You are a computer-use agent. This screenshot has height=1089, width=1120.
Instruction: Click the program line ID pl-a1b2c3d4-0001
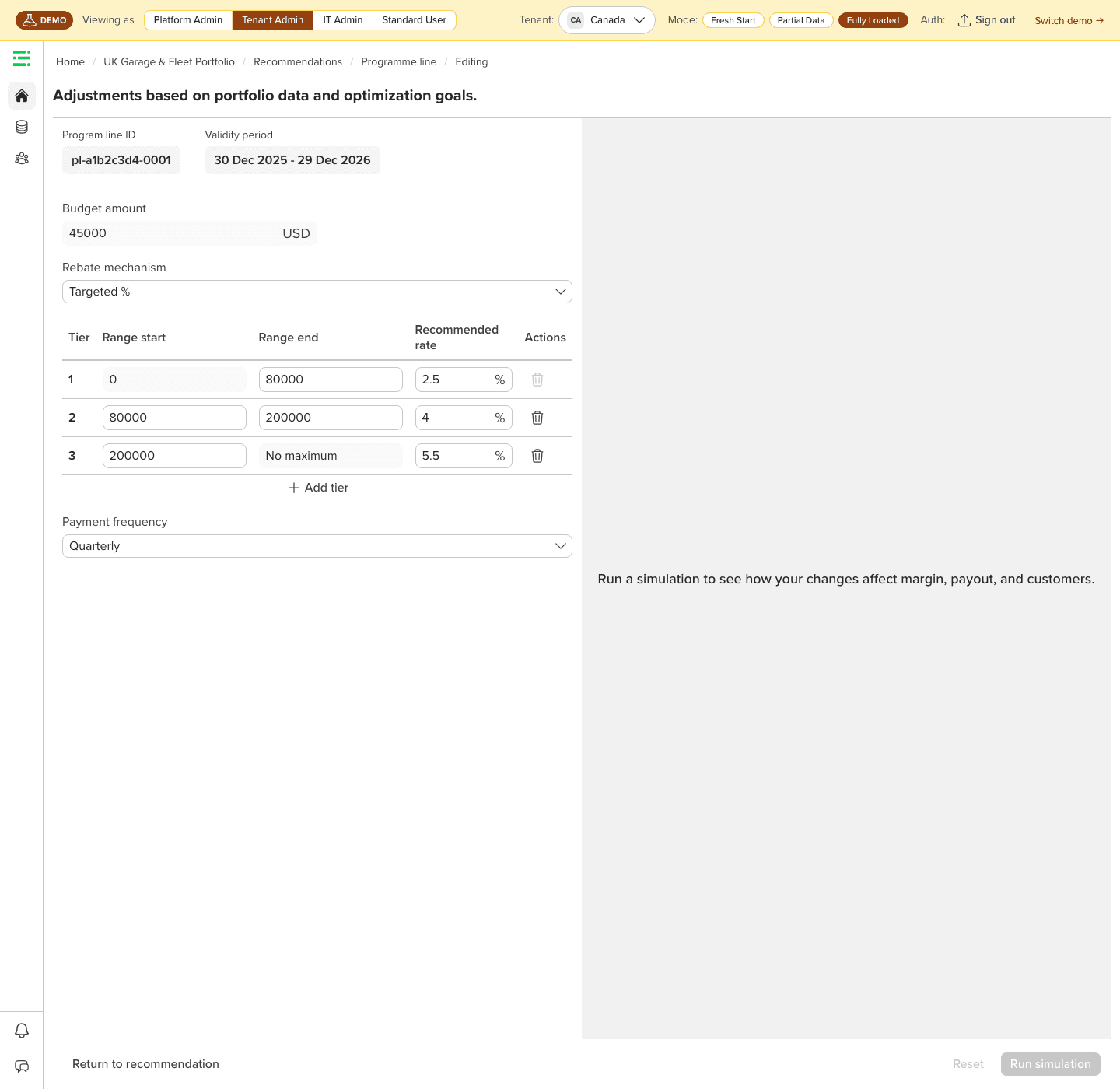click(x=121, y=160)
